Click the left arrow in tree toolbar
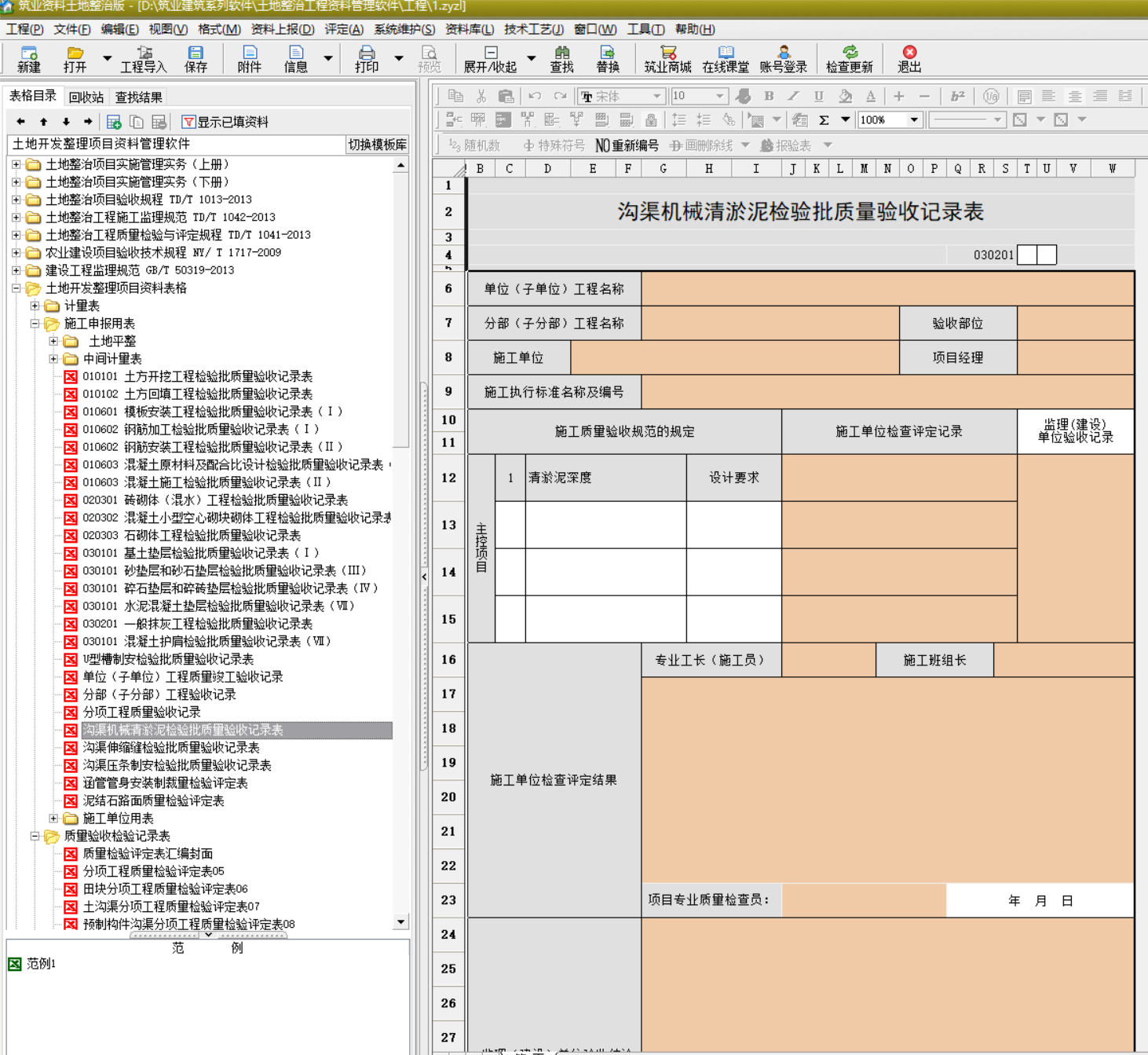 pyautogui.click(x=20, y=122)
